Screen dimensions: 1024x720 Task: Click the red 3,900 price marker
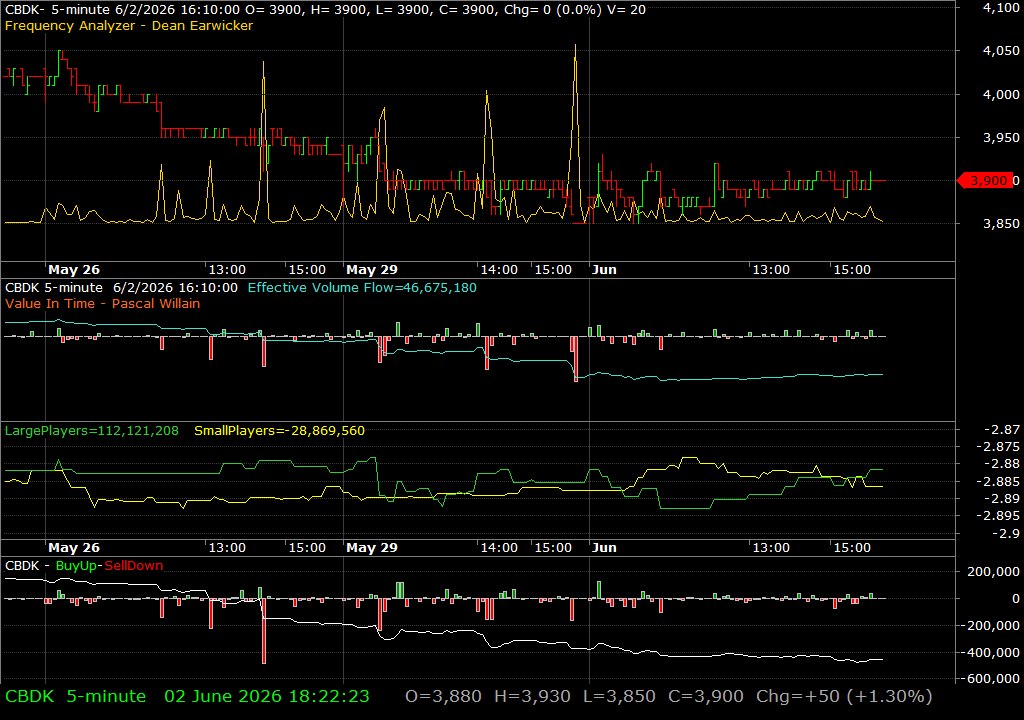click(x=987, y=180)
